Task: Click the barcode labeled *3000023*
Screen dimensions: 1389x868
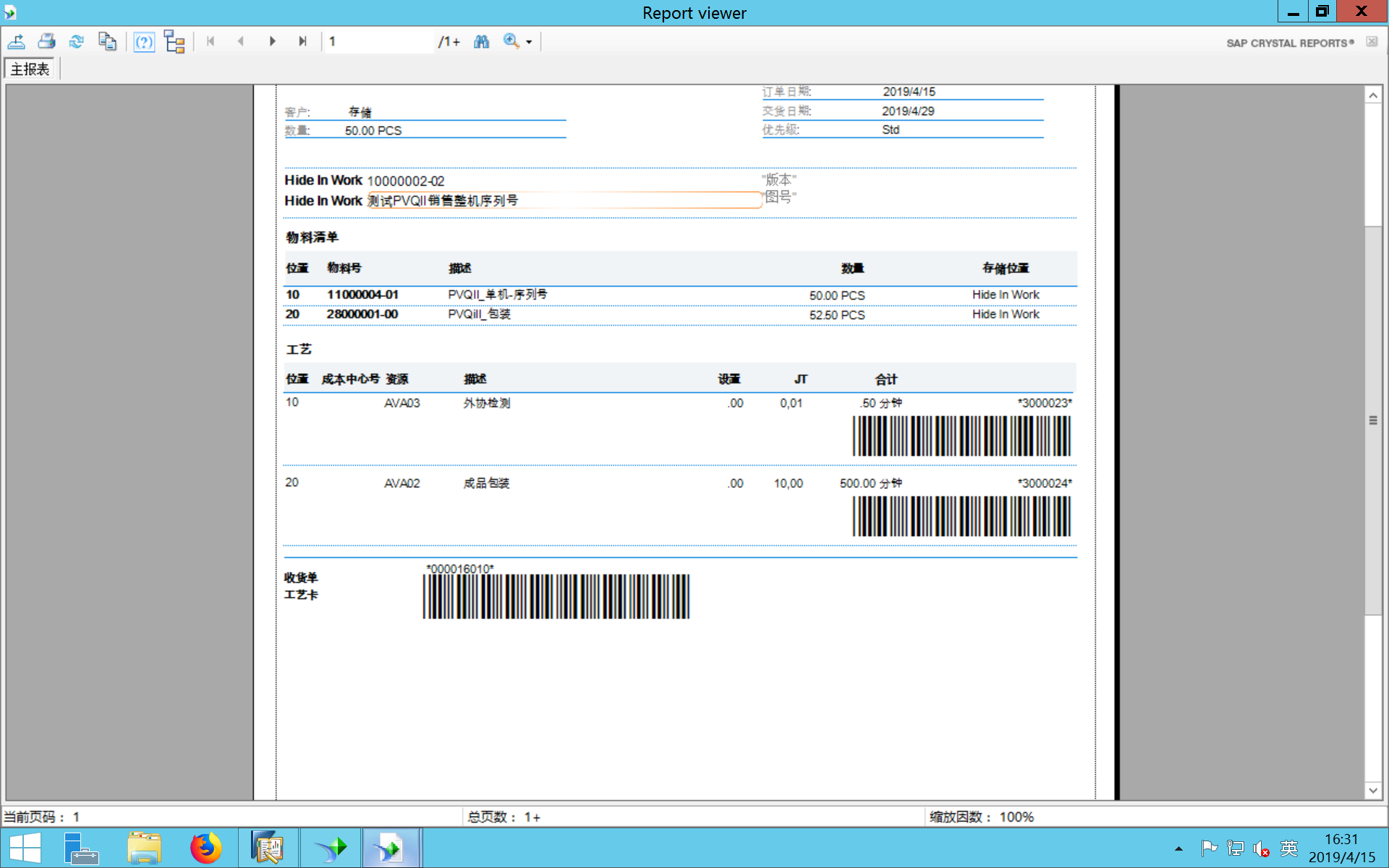Action: click(x=961, y=436)
